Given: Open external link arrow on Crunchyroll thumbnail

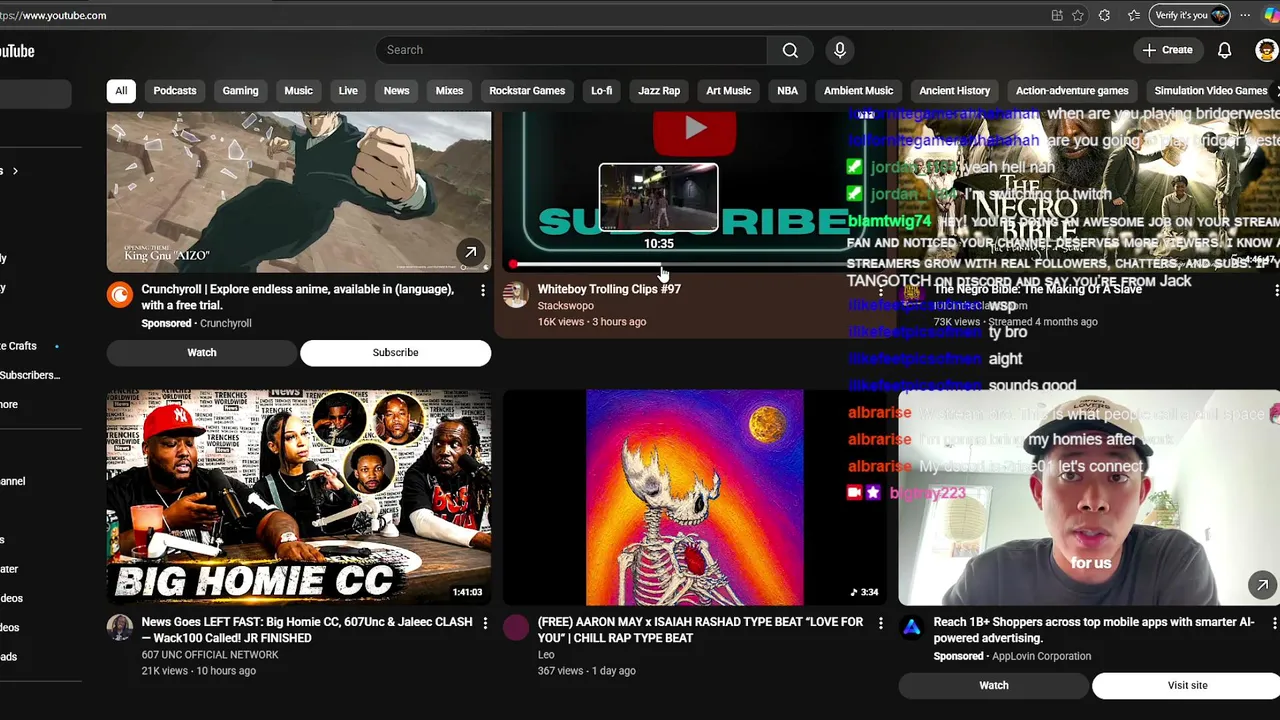Looking at the screenshot, I should (x=470, y=252).
